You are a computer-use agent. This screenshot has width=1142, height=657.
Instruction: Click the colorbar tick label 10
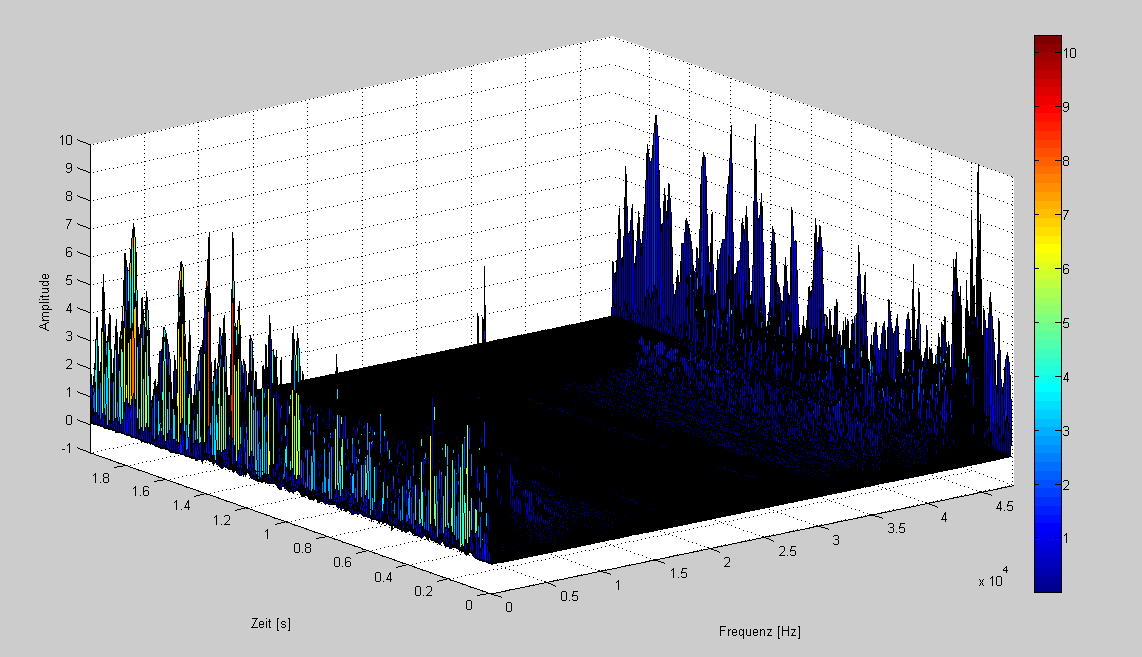pyautogui.click(x=1070, y=53)
